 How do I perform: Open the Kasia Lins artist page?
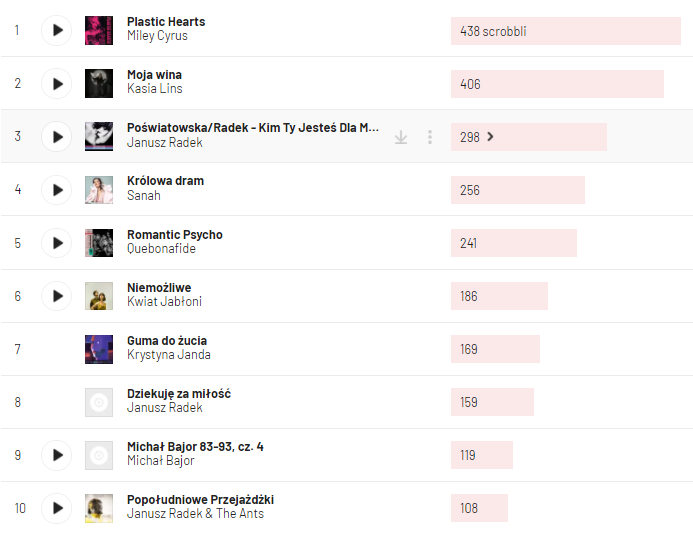coord(154,89)
